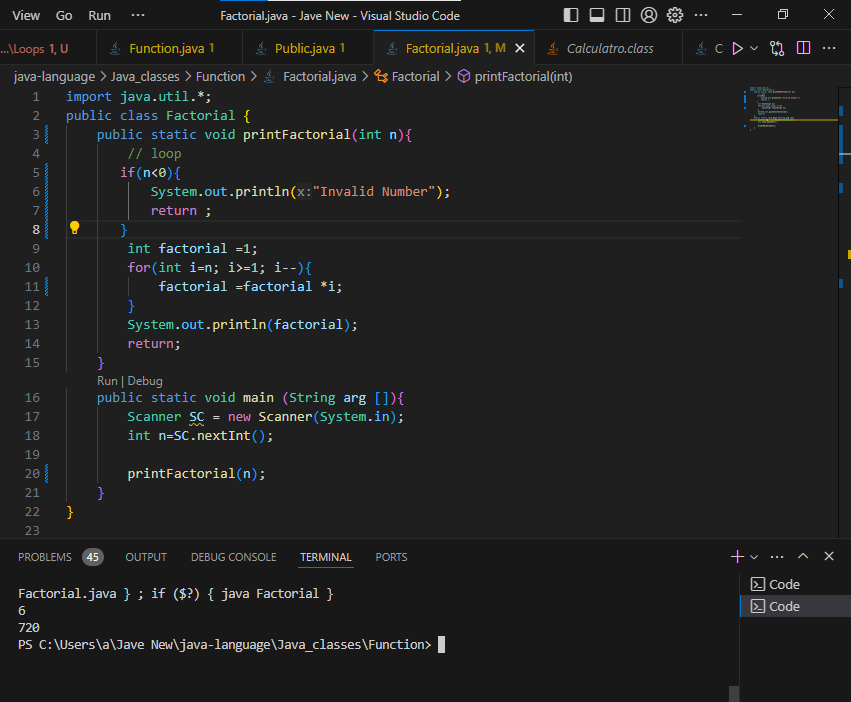
Task: Switch to the Public.java tab
Action: click(x=308, y=48)
